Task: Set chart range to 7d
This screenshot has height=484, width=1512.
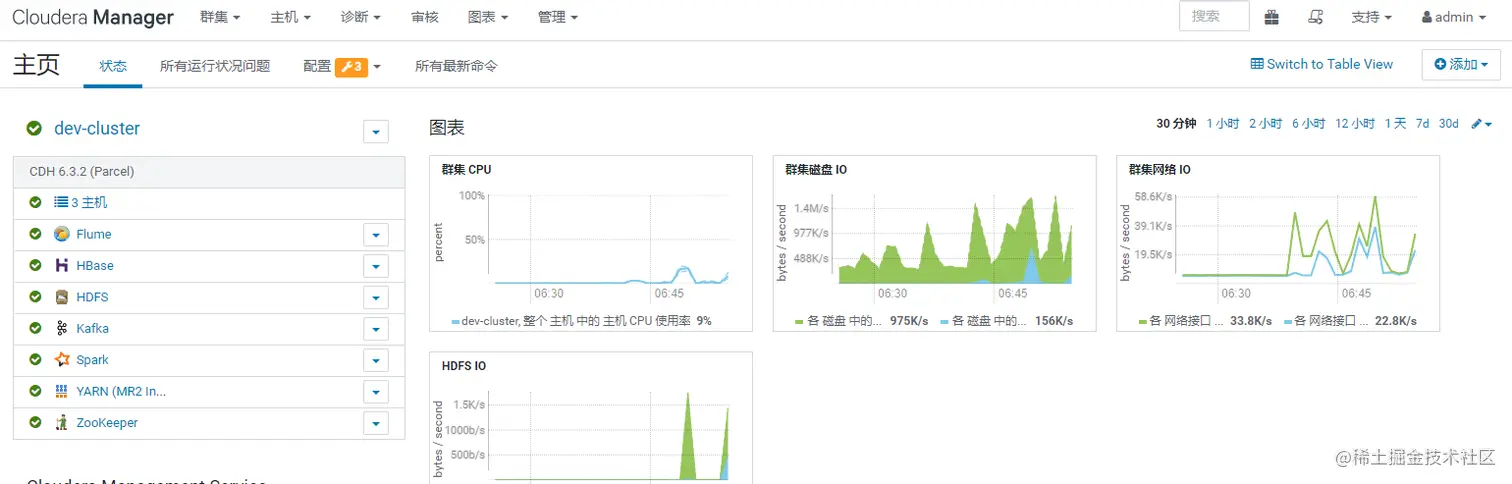Action: coord(1422,124)
